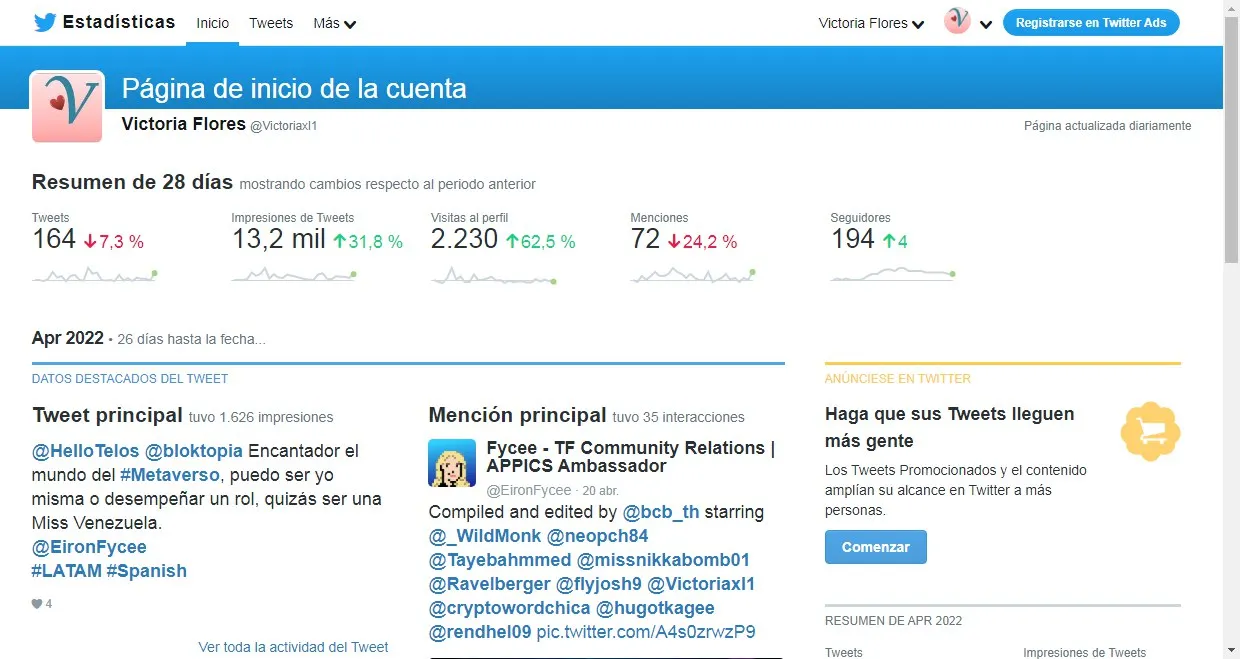Image resolution: width=1240 pixels, height=659 pixels.
Task: Click the @hugotkagee mention
Action: click(x=656, y=608)
